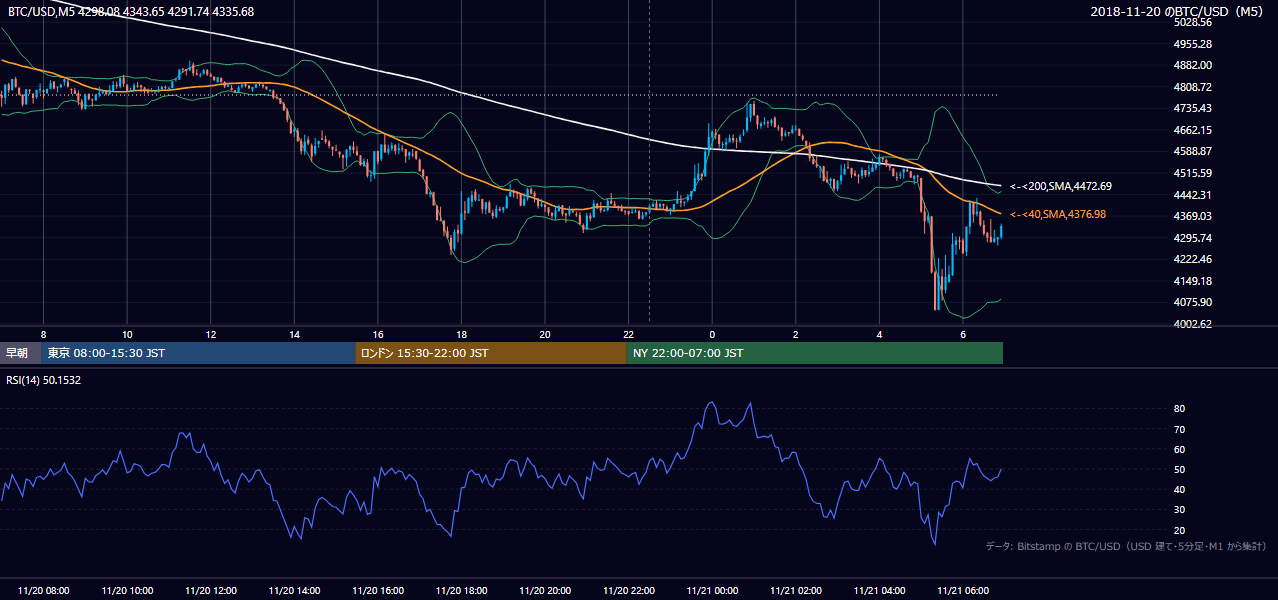
Task: Click price axis value 5028.56
Action: pos(1193,22)
